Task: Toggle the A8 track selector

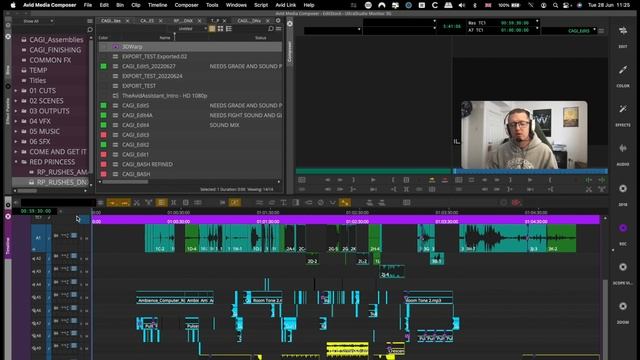Action: point(37,336)
